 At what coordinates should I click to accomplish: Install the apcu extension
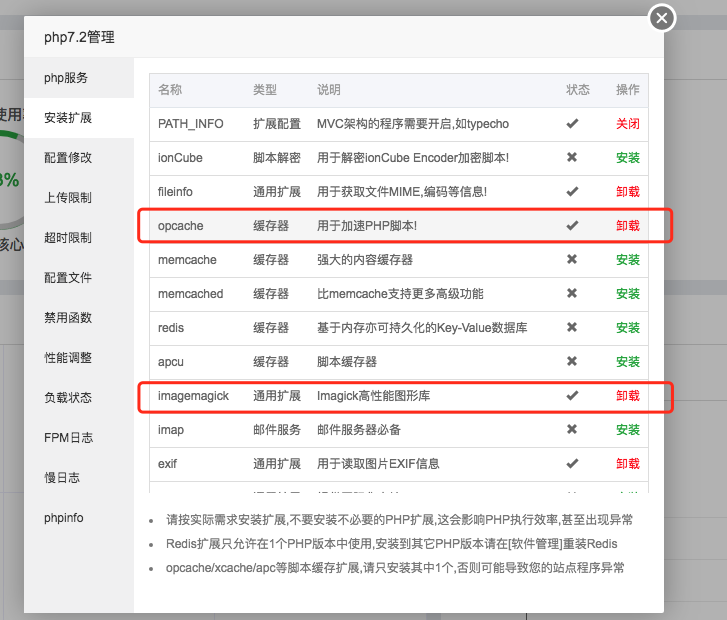[x=628, y=362]
